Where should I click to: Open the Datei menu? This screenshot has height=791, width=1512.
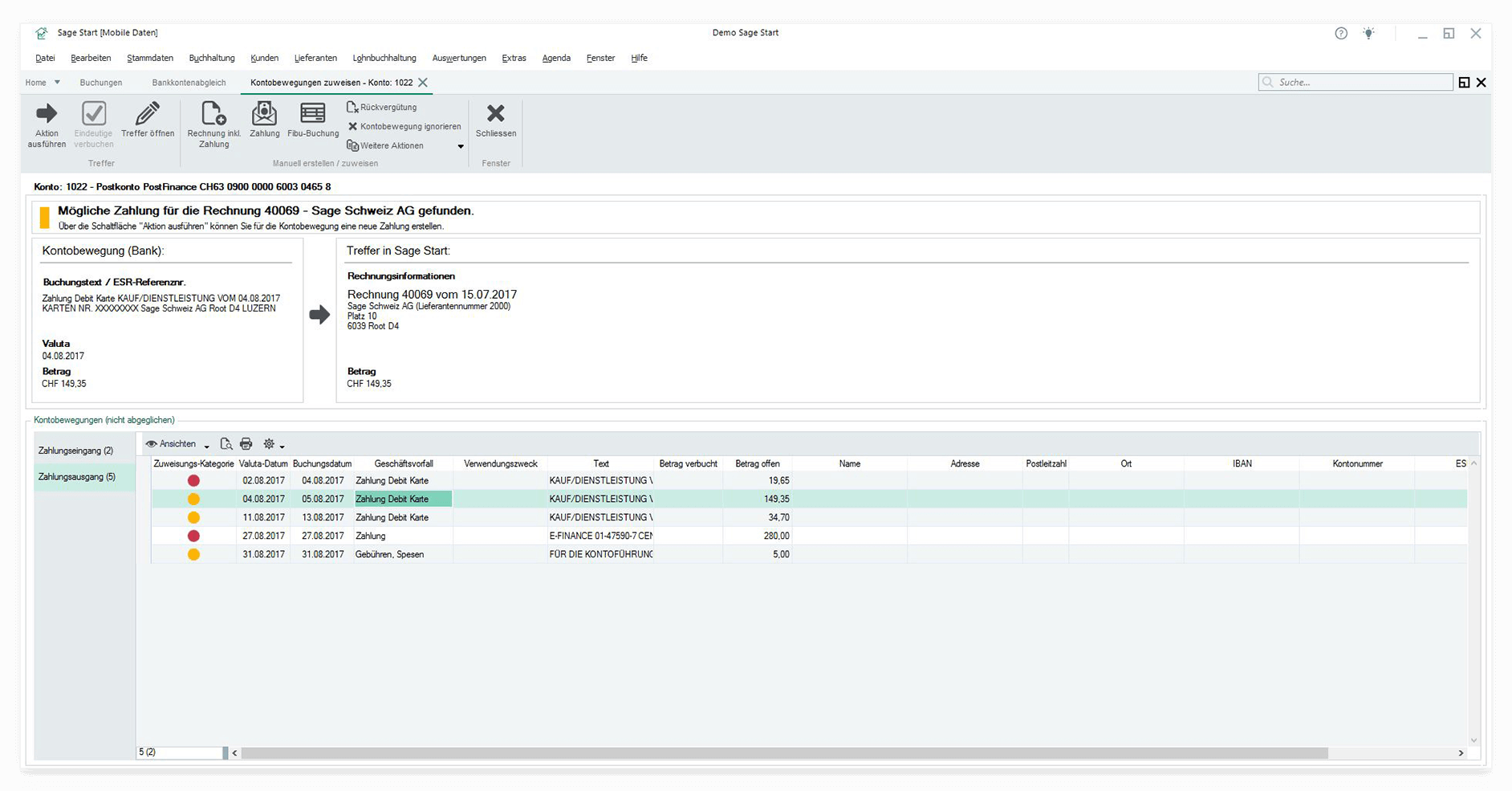pos(45,58)
